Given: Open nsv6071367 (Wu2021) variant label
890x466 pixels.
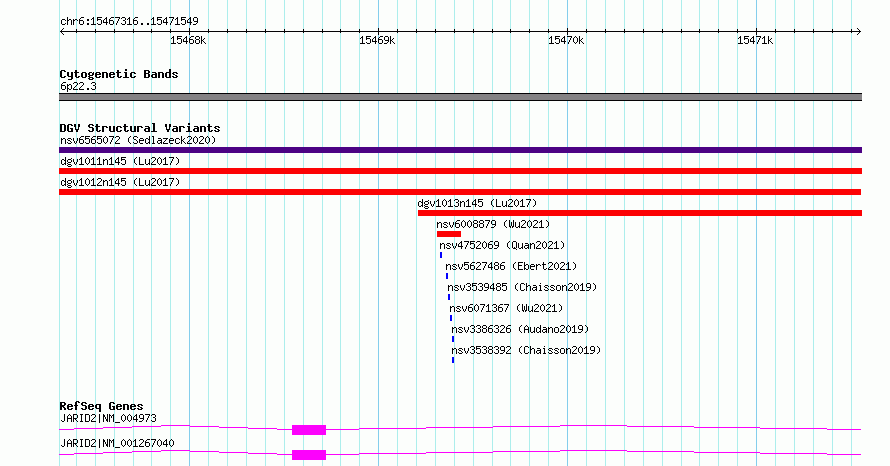Looking at the screenshot, I should pyautogui.click(x=506, y=308).
